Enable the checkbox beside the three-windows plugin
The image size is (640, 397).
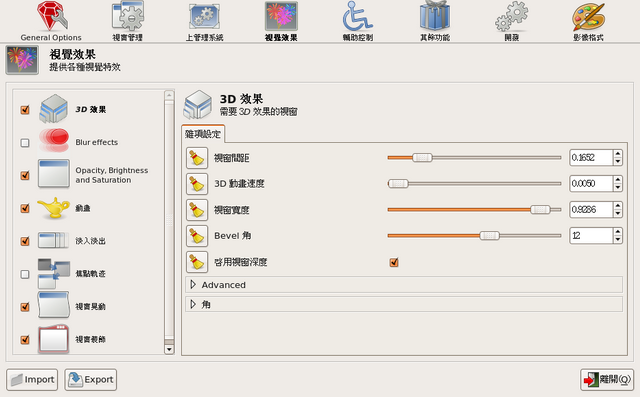(x=25, y=274)
